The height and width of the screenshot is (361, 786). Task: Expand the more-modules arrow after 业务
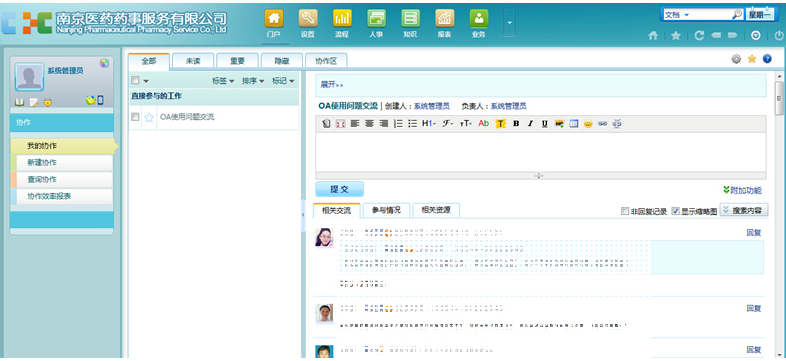point(509,23)
